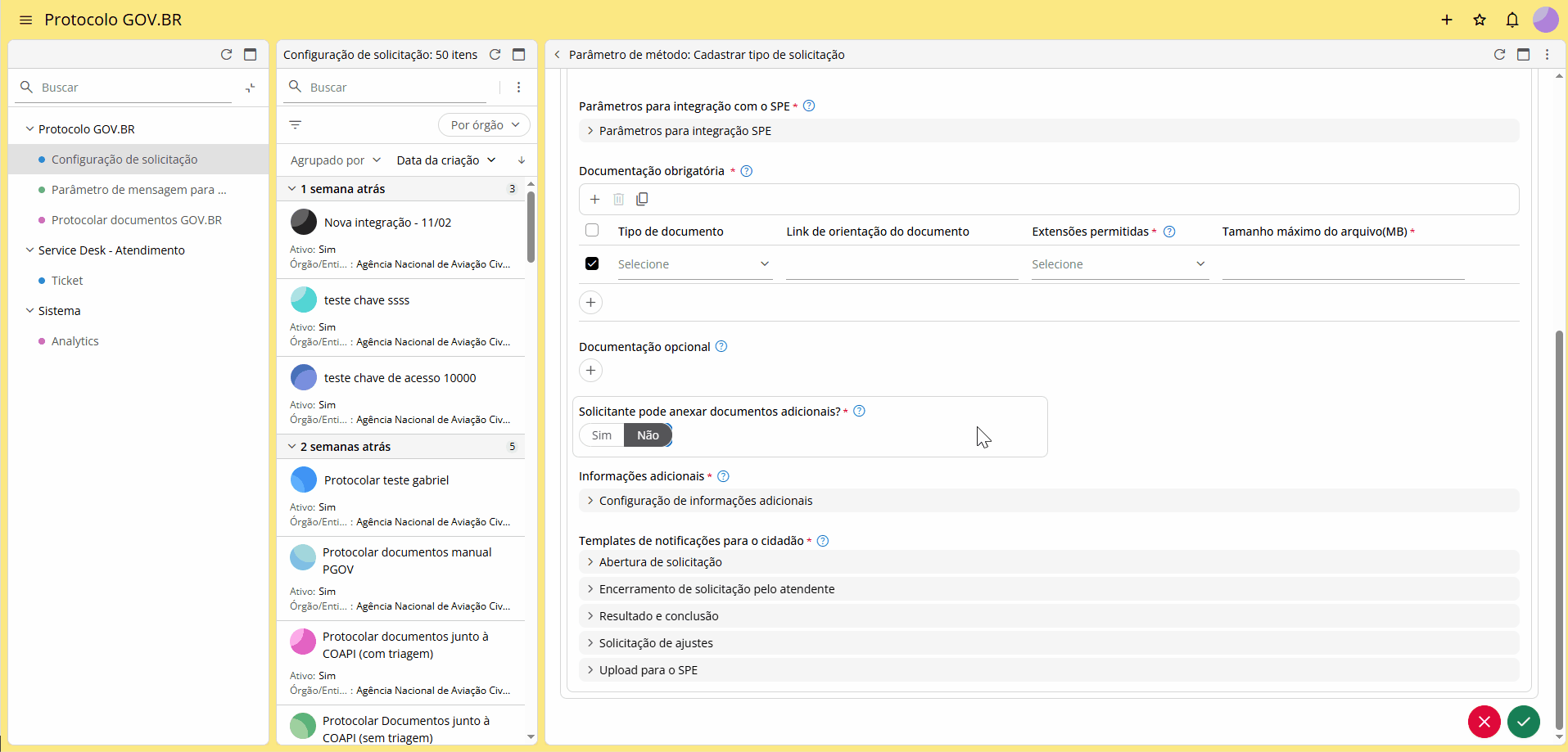Select Sim for anexar documentos adicionais
The image size is (1568, 752).
(x=602, y=435)
